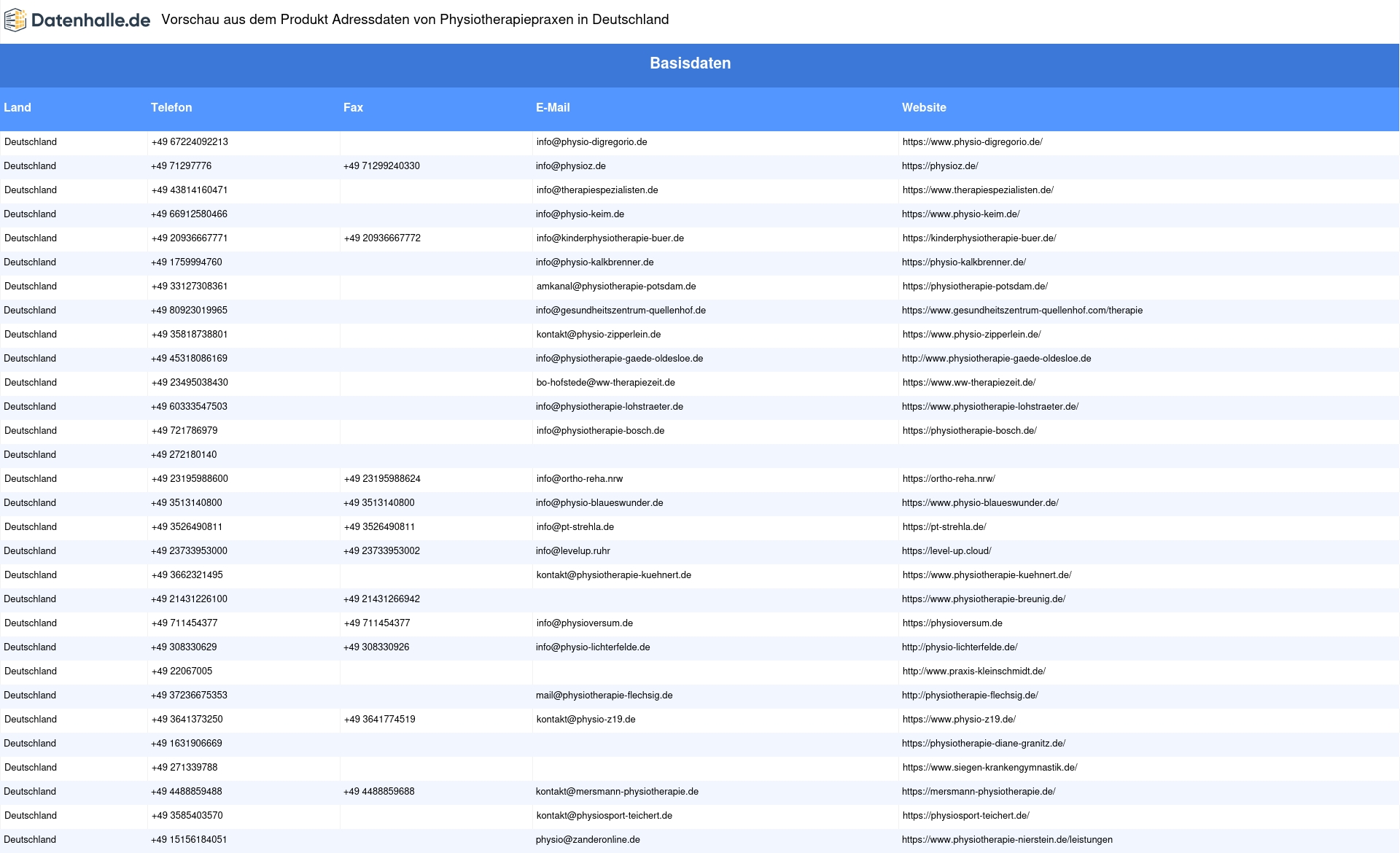Click the Telefon column header

click(x=171, y=107)
